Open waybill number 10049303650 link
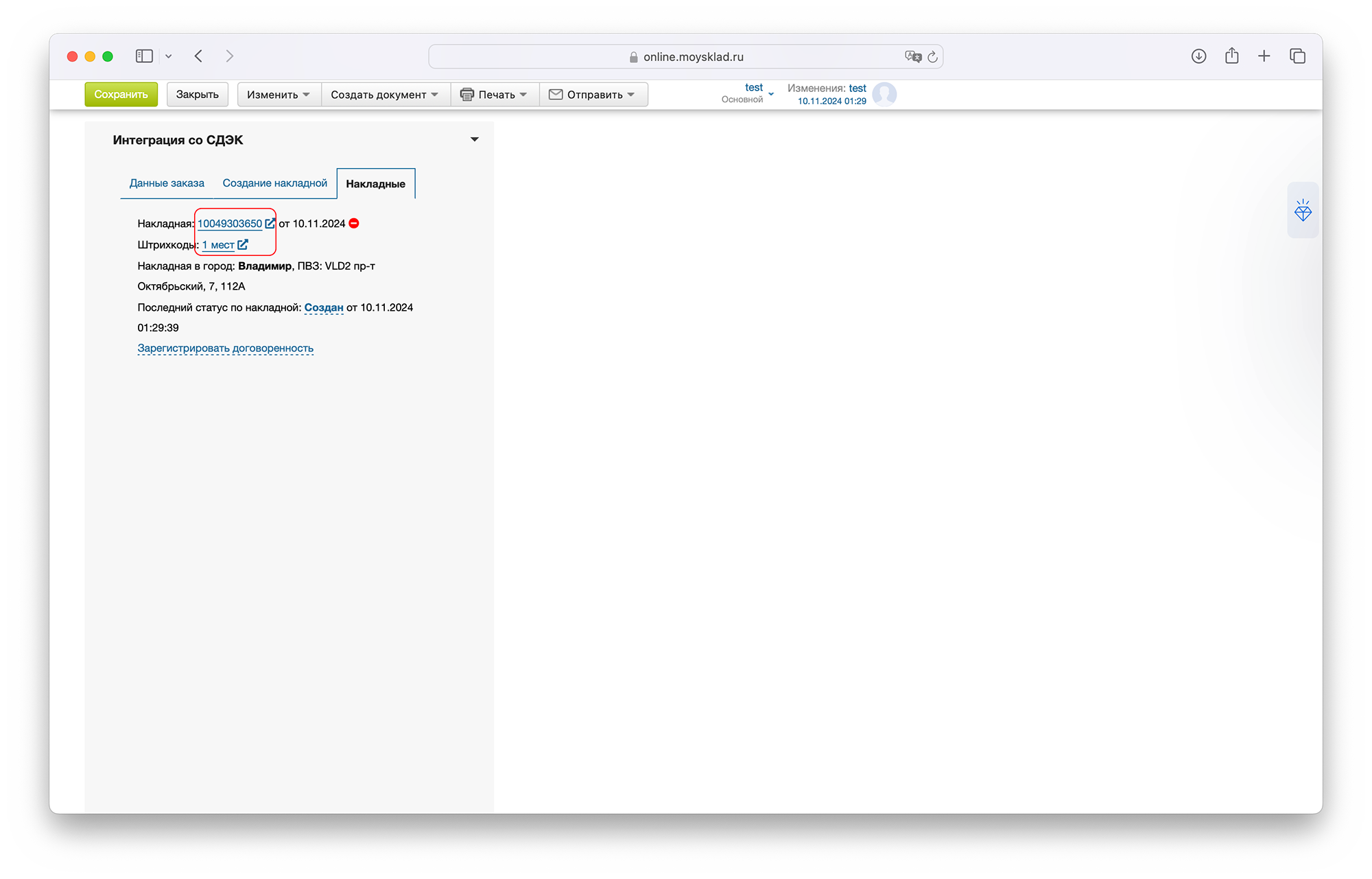Screen dimensions: 1372x879 click(230, 224)
